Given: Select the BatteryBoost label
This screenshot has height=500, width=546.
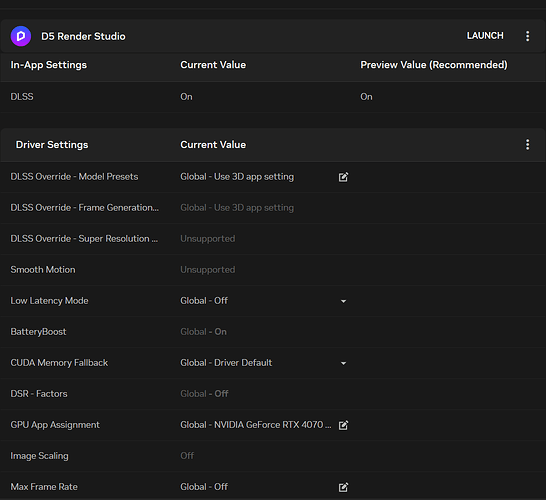Looking at the screenshot, I should [38, 331].
